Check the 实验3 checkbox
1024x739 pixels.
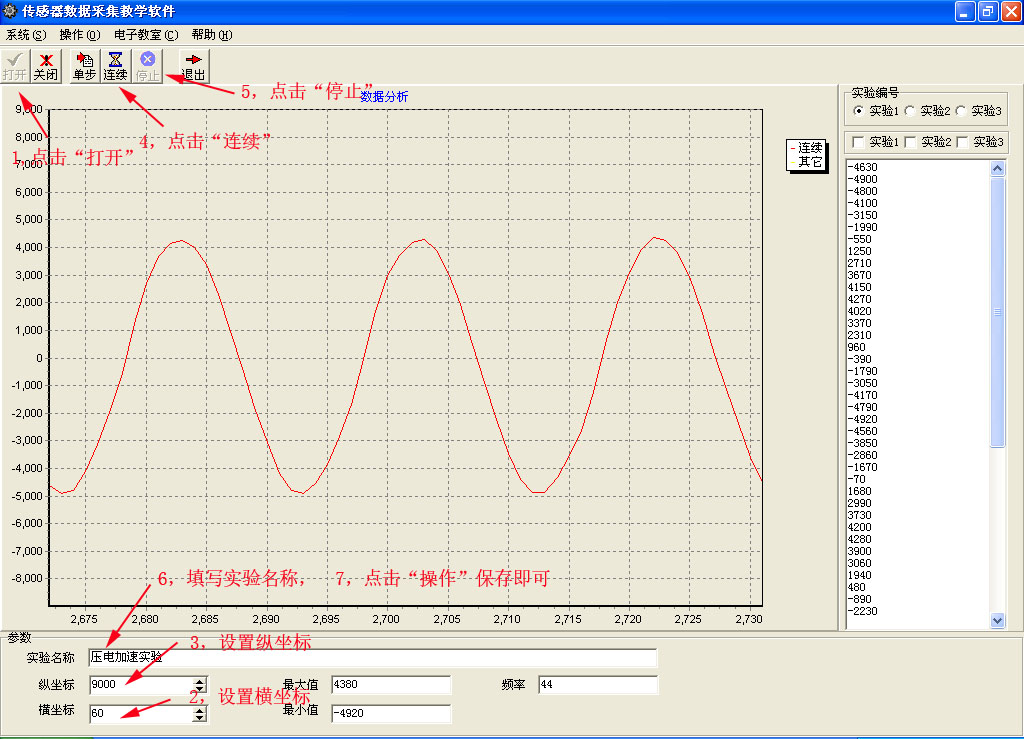click(x=962, y=142)
